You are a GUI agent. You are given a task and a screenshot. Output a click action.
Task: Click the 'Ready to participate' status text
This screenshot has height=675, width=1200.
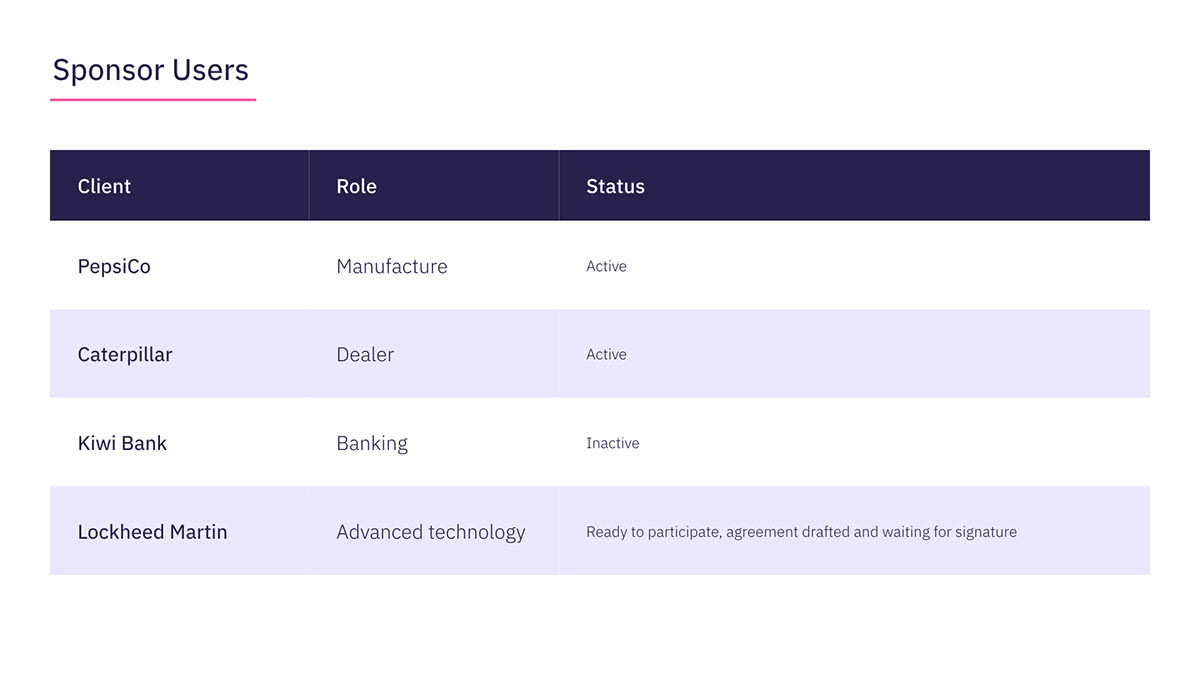[801, 532]
